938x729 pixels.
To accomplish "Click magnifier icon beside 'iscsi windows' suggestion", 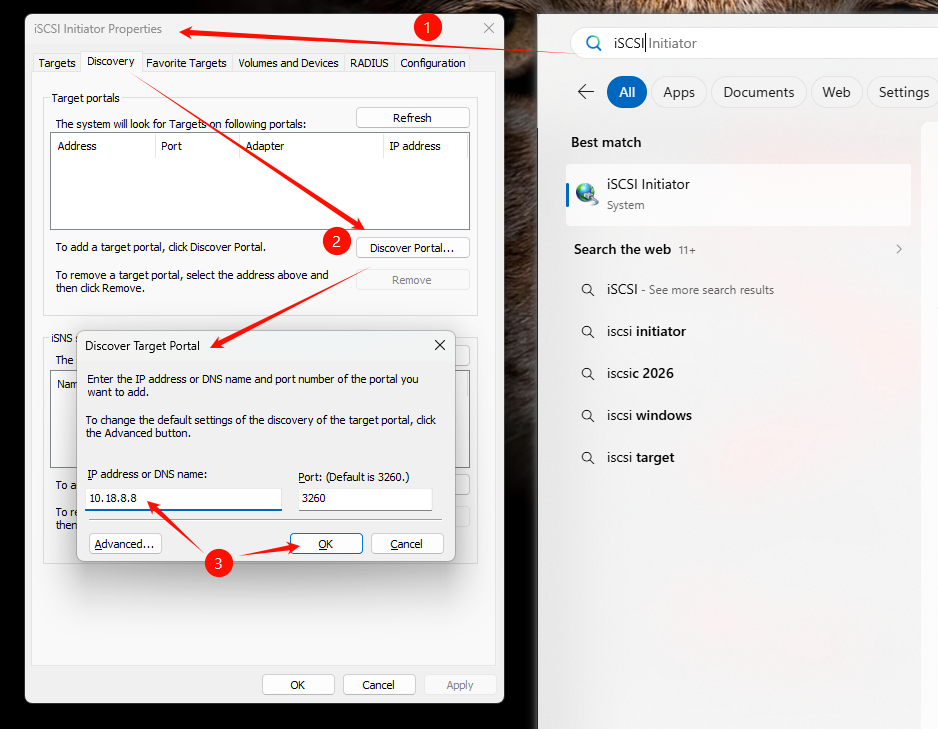I will pyautogui.click(x=588, y=416).
